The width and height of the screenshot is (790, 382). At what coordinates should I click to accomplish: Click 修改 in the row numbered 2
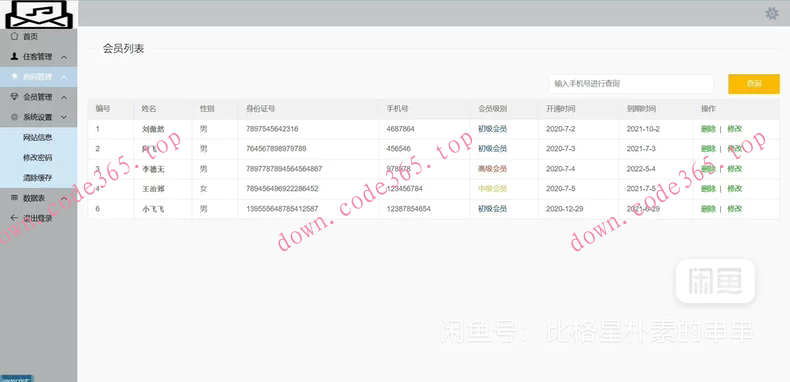click(735, 149)
